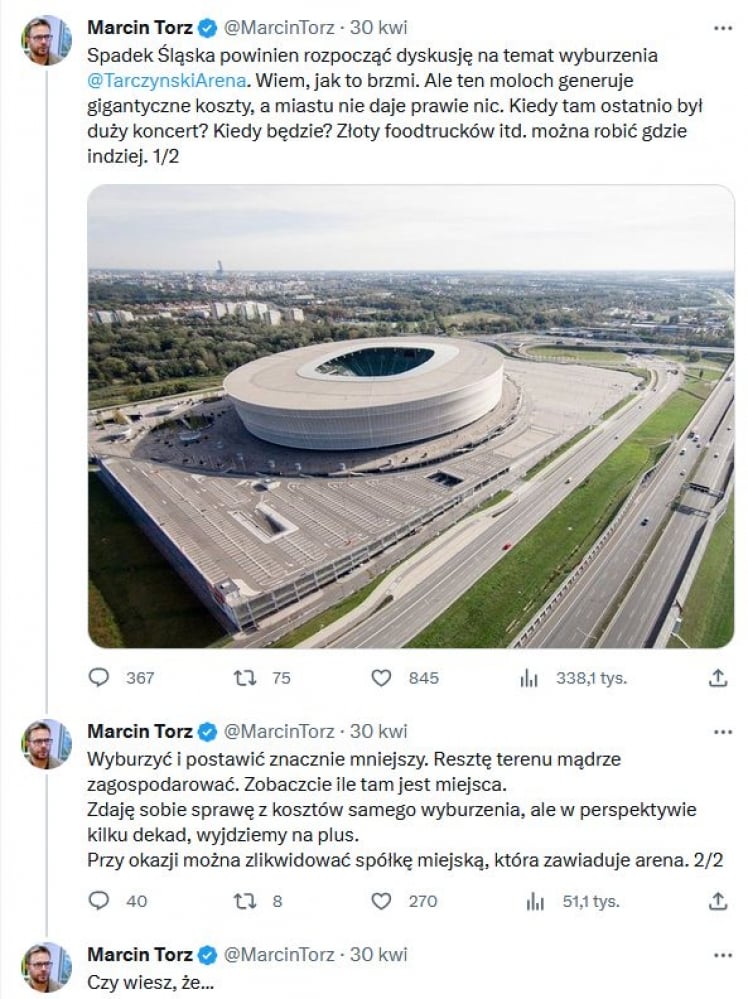The height and width of the screenshot is (999, 748).
Task: Retweet the second tweet with 8 retweets
Action: [x=245, y=901]
